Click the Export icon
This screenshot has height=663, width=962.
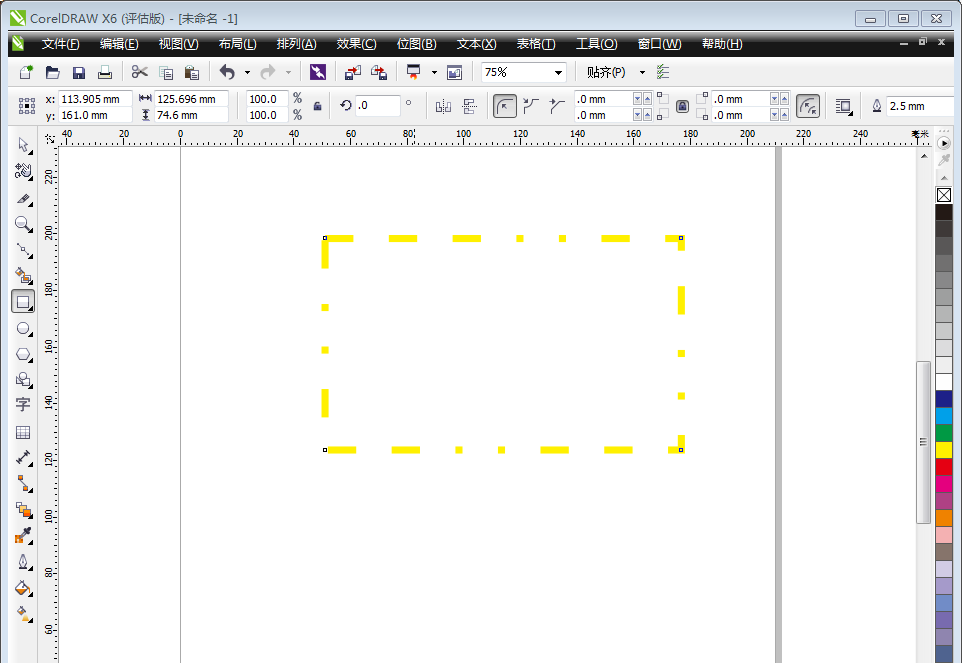click(x=379, y=72)
